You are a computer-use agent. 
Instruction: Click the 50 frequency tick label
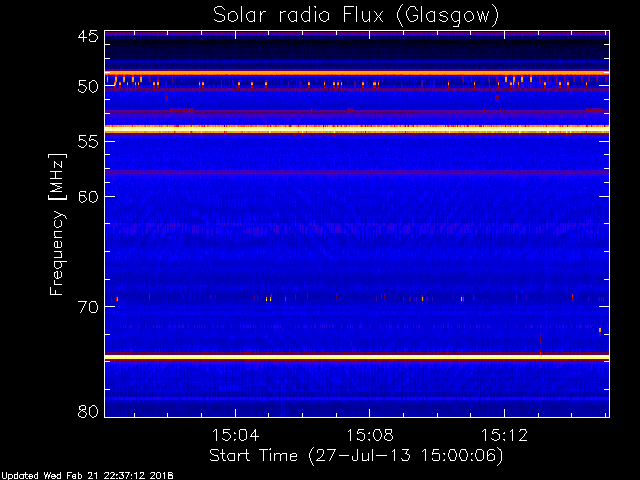click(x=88, y=87)
